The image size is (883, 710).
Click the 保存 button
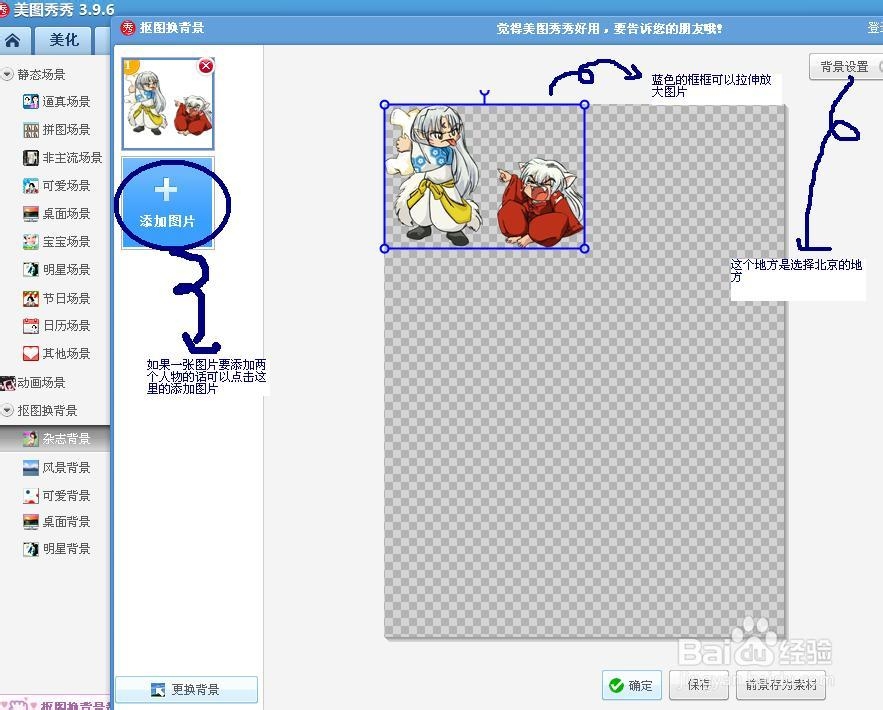tap(699, 685)
